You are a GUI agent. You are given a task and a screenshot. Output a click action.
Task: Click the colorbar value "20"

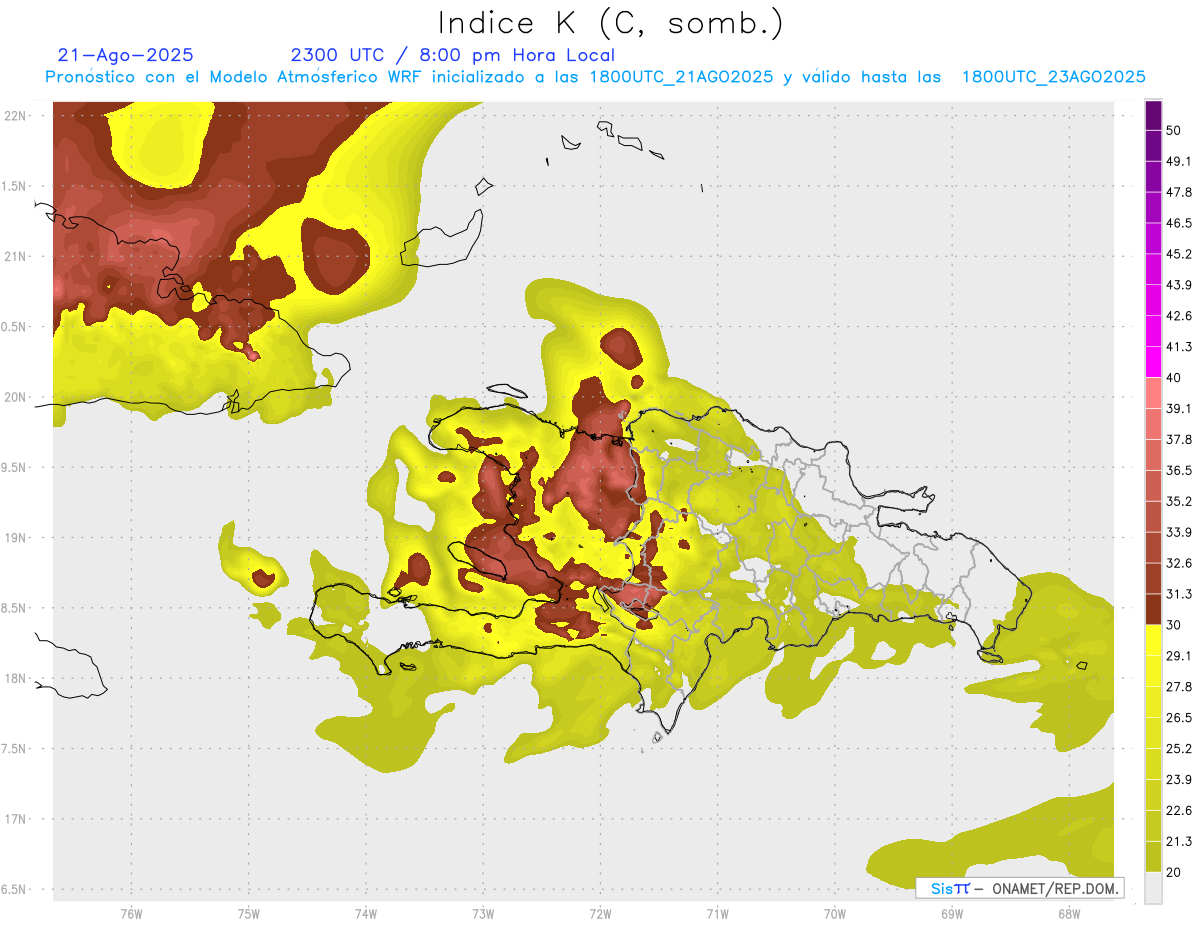(x=1174, y=873)
